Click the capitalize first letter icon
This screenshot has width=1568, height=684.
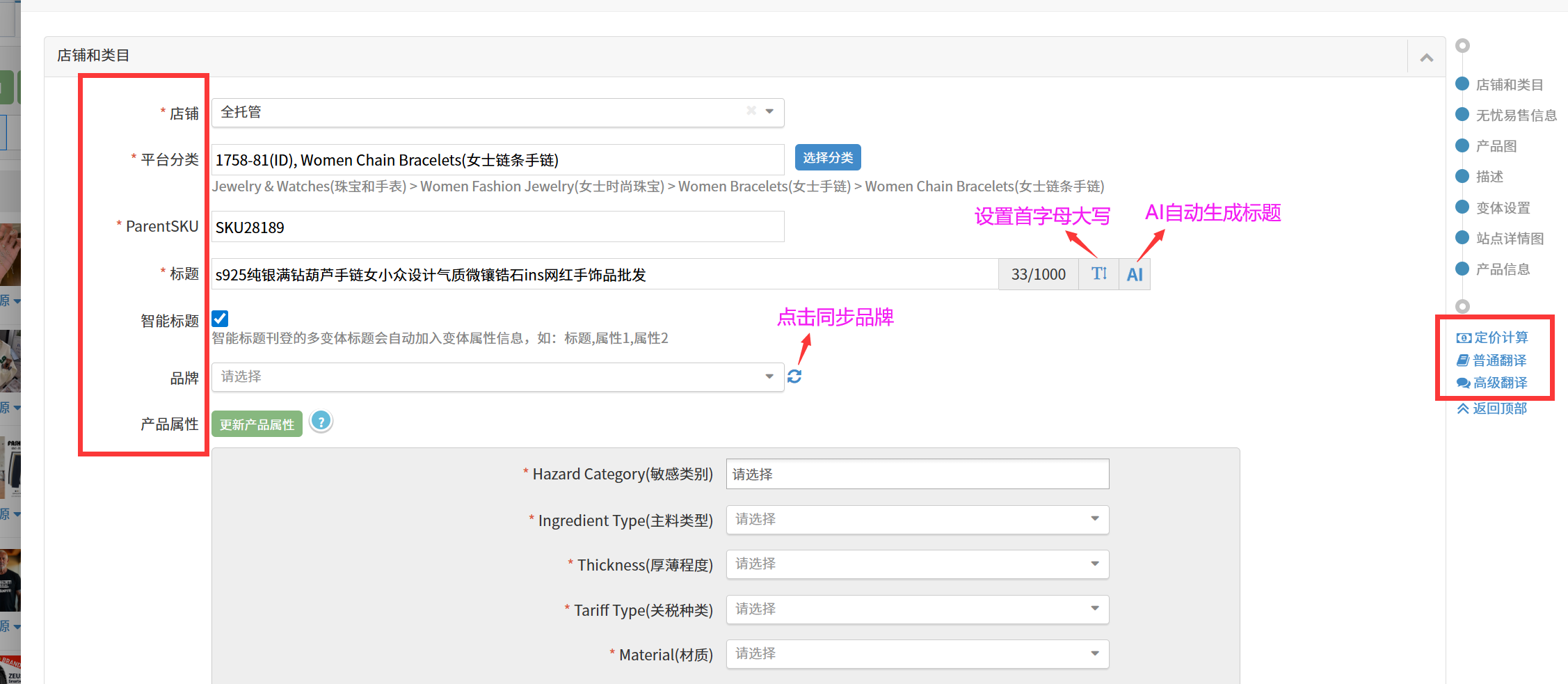tap(1098, 274)
